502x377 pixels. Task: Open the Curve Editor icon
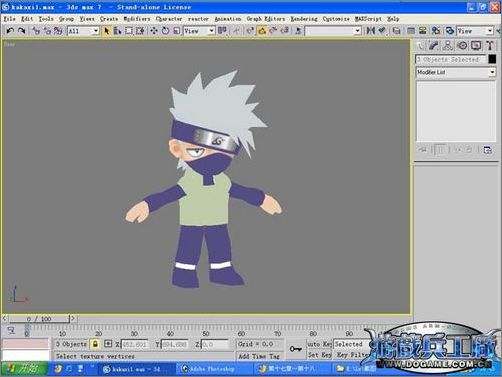click(x=411, y=31)
